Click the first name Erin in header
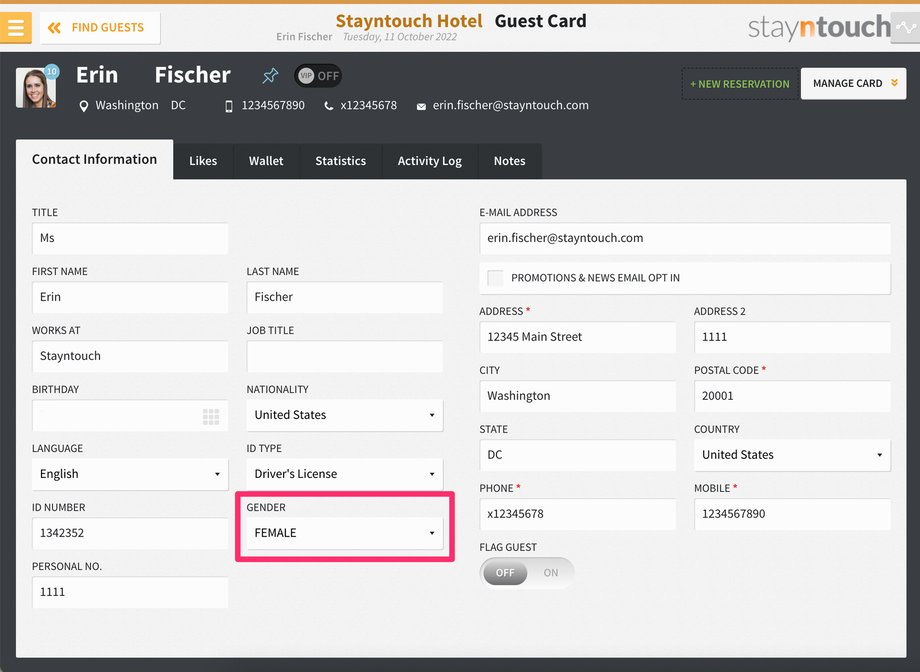Screen dimensions: 920x672 (x=97, y=75)
